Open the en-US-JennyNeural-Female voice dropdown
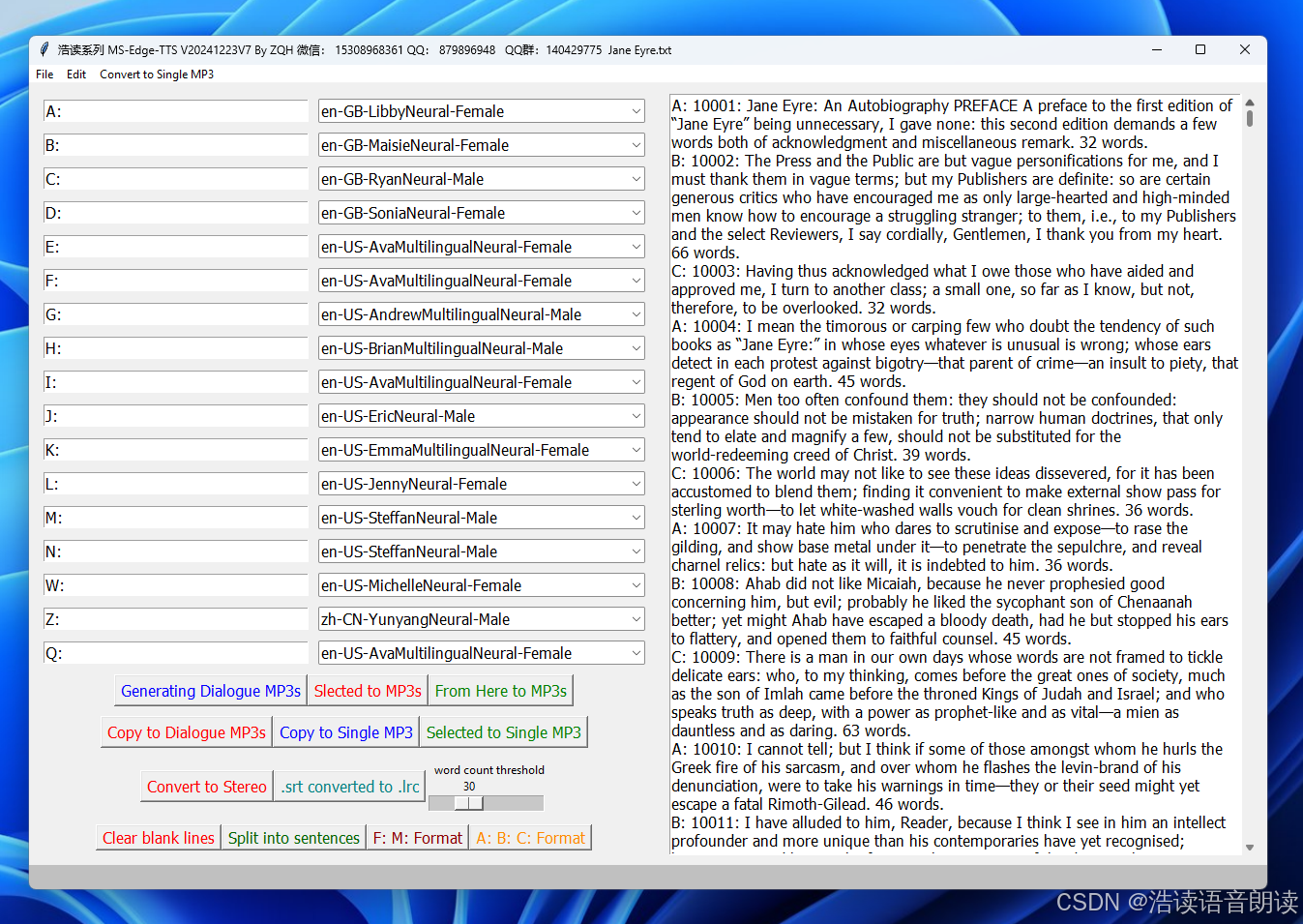The image size is (1303, 924). 482,484
